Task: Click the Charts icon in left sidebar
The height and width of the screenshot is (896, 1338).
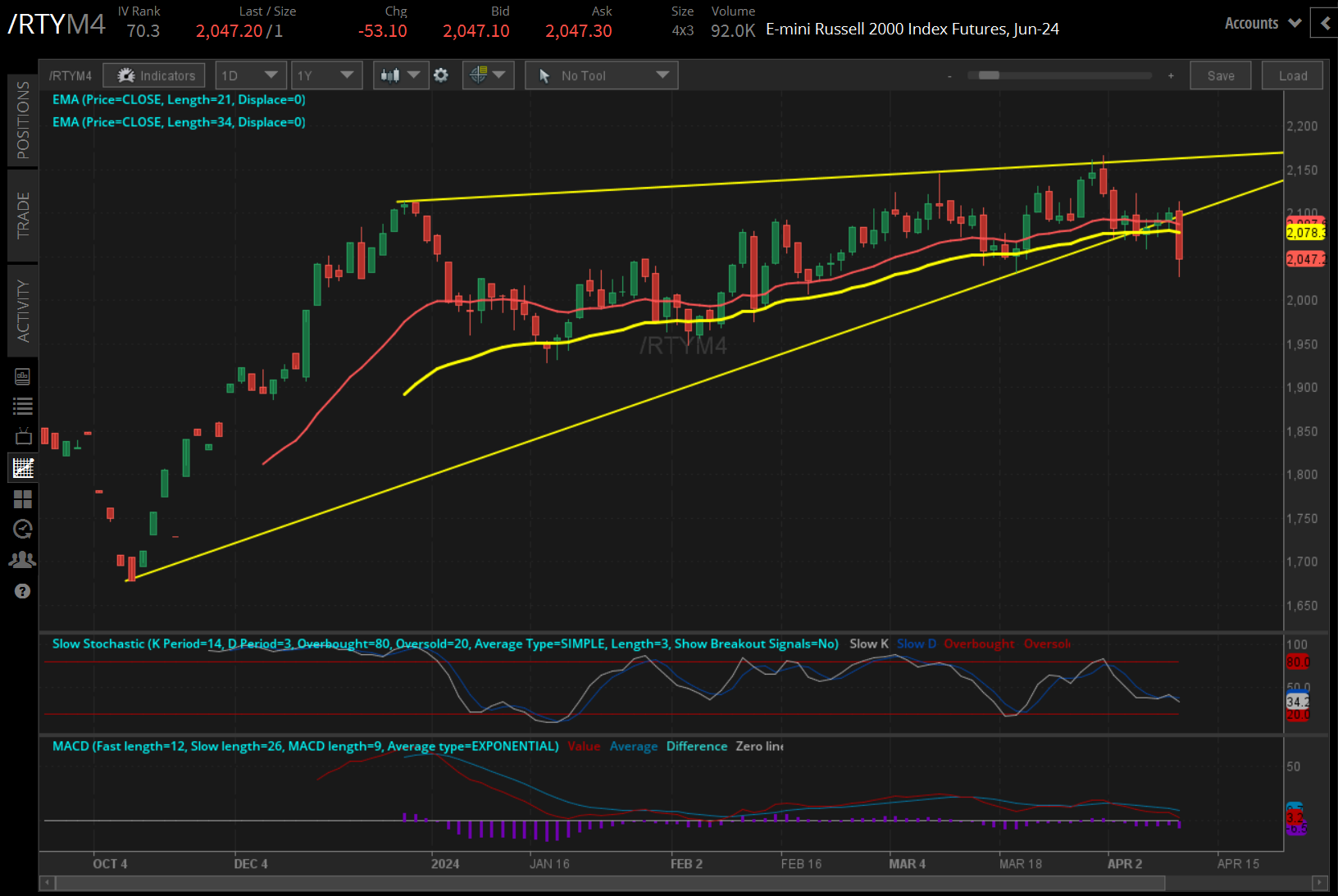Action: point(23,468)
